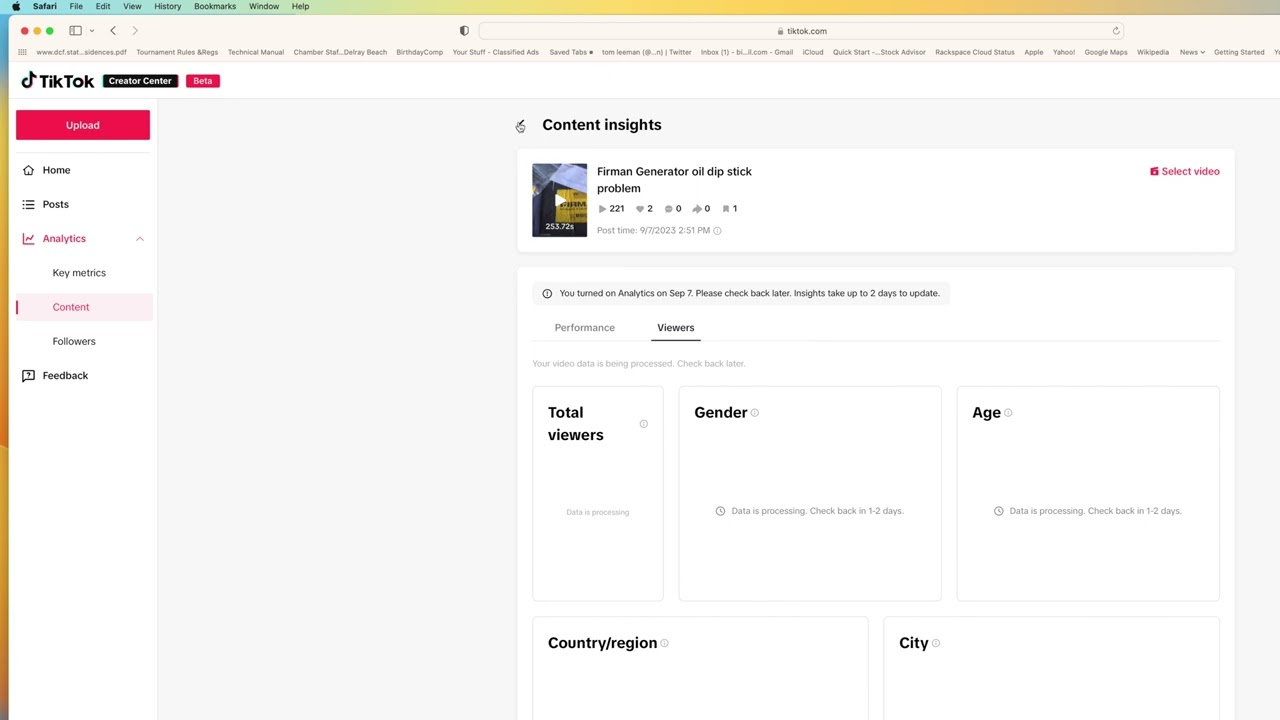1280x720 pixels.
Task: Click the Posts list icon
Action: click(28, 204)
